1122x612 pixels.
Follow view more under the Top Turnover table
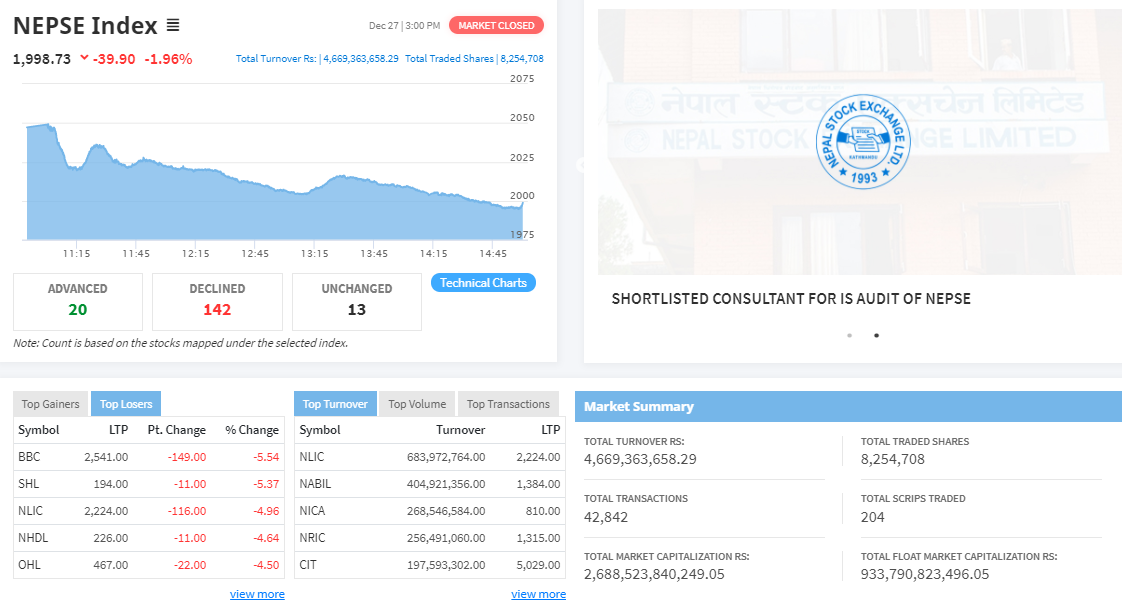pyautogui.click(x=538, y=594)
